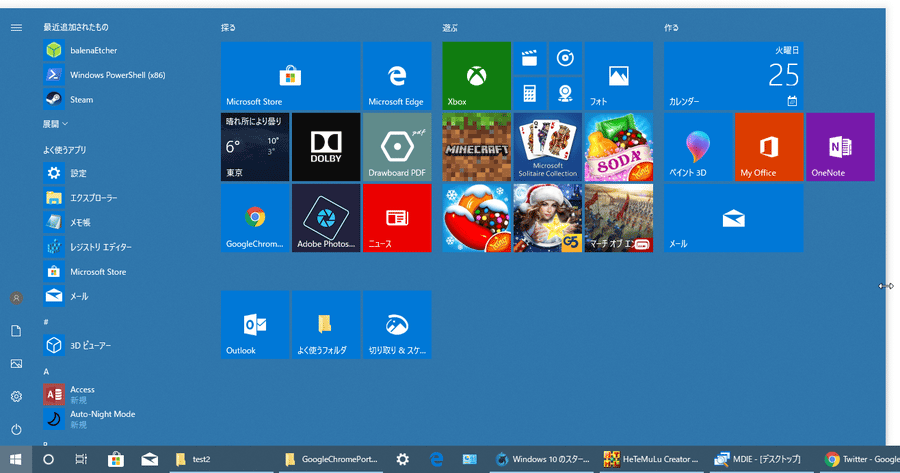Screen dimensions: 900x473
Task: Launch the OneNote tile
Action: pyautogui.click(x=840, y=147)
